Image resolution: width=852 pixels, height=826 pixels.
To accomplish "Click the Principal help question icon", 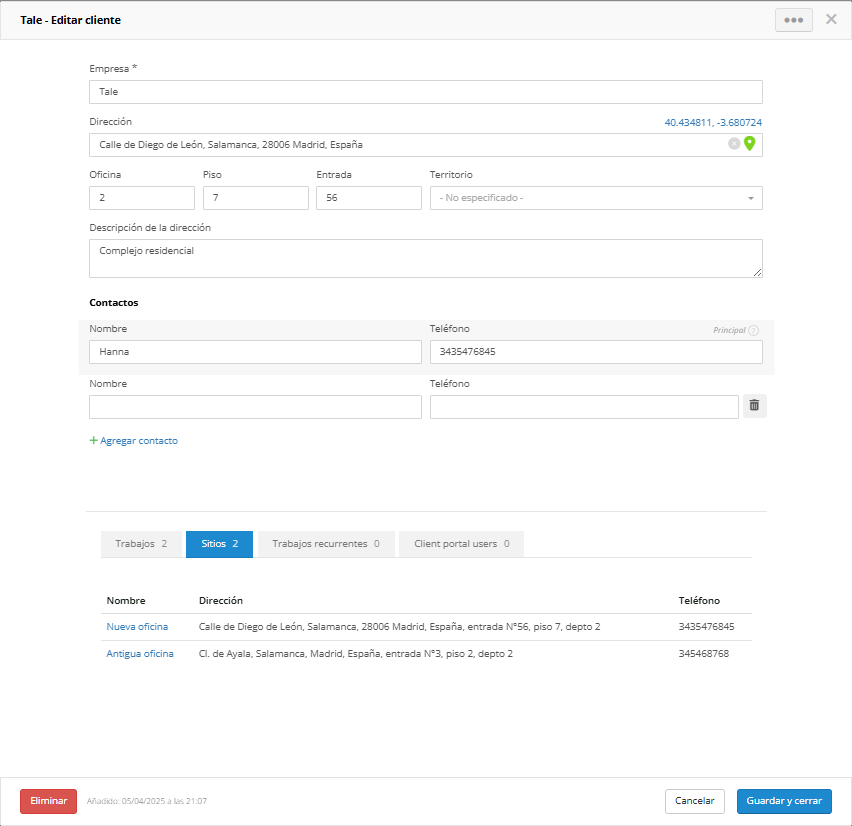I will click(x=753, y=330).
